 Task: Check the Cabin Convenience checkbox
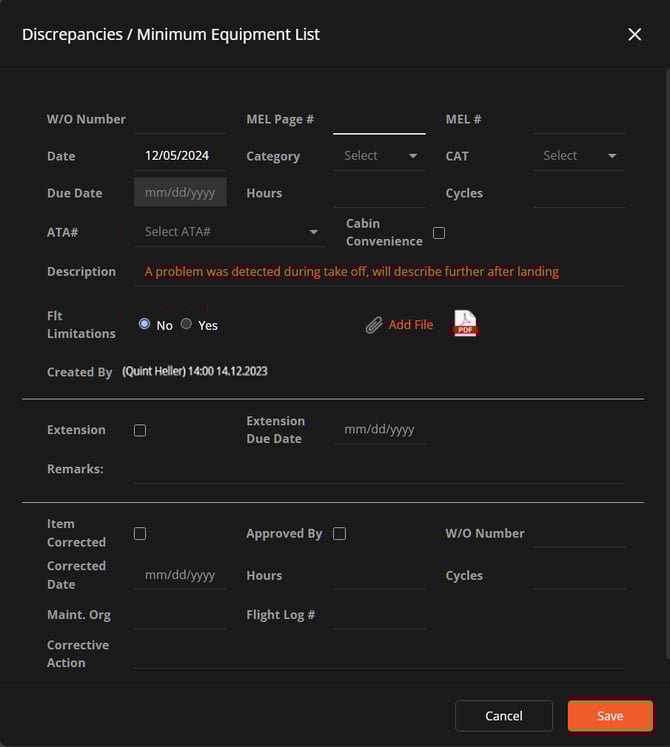(x=439, y=233)
